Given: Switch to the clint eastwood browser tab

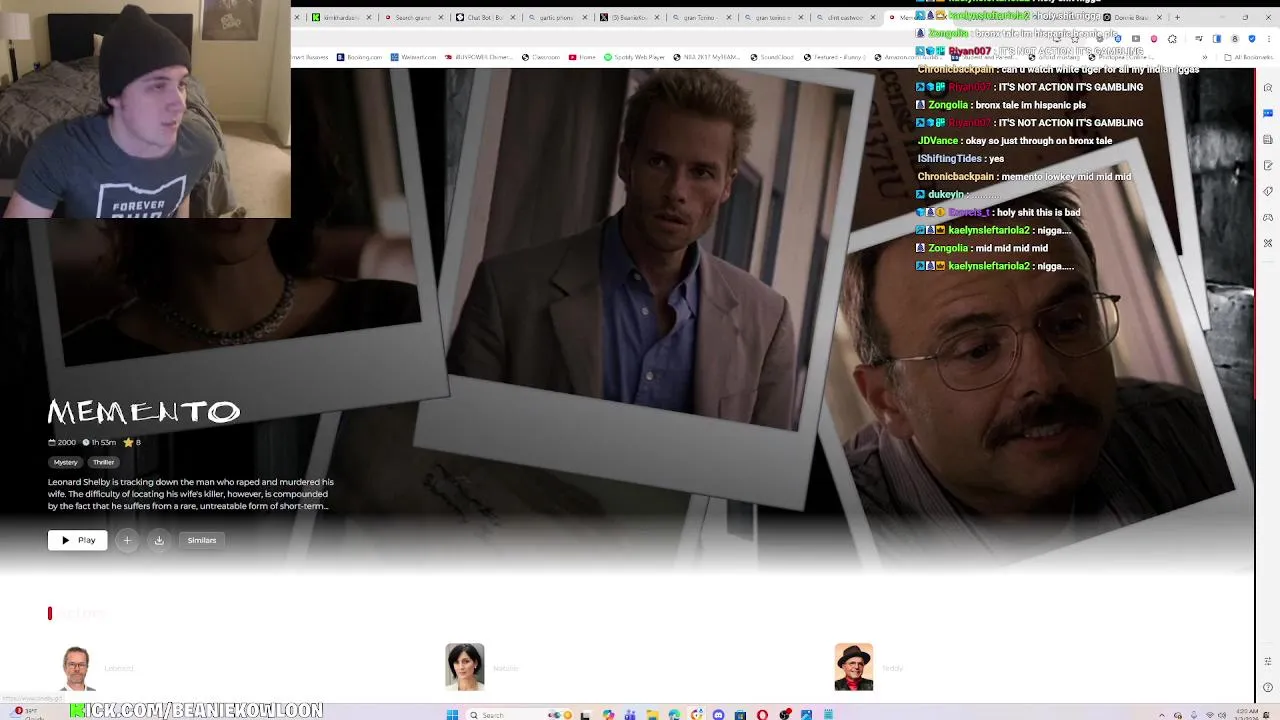Looking at the screenshot, I should click(846, 17).
